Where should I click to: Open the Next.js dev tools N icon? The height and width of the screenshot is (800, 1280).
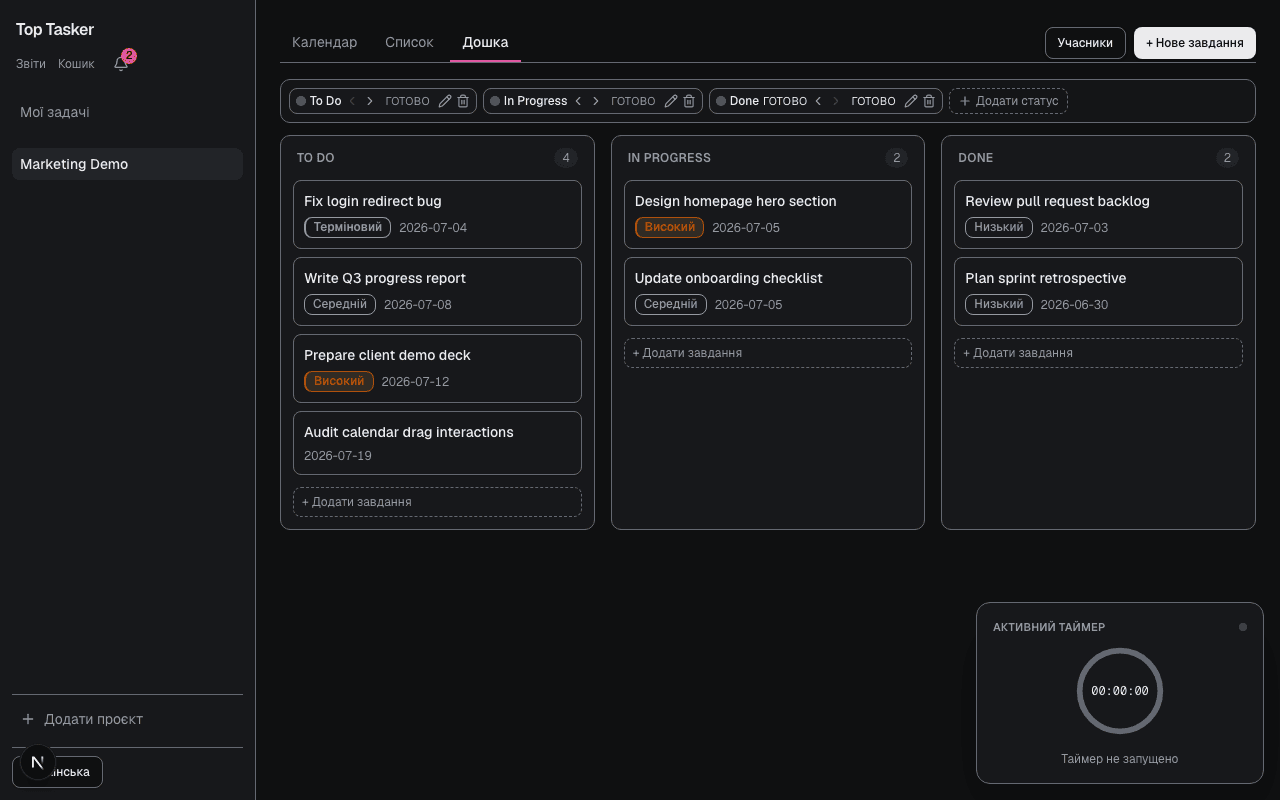[38, 762]
